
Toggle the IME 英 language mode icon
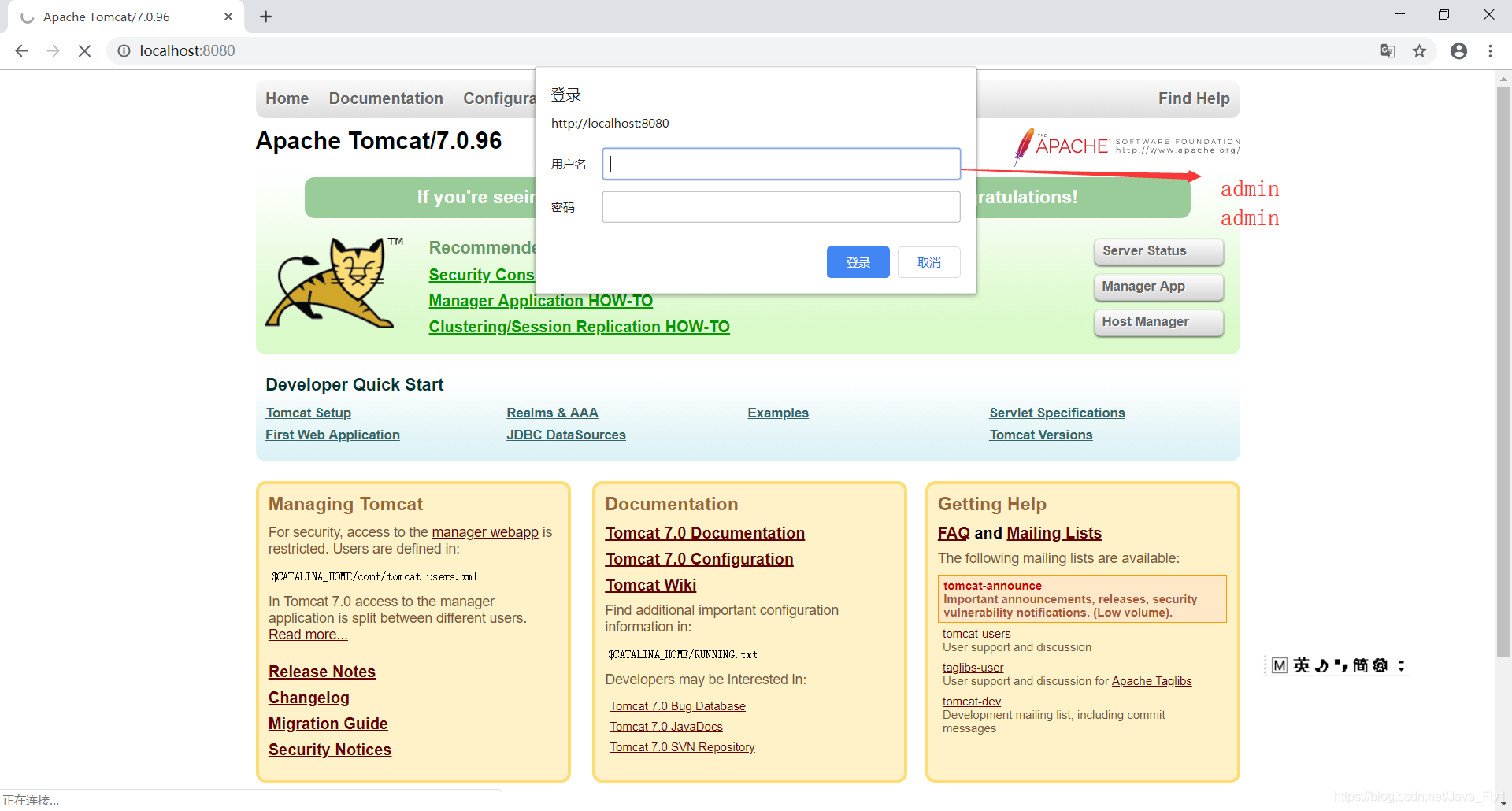1301,665
